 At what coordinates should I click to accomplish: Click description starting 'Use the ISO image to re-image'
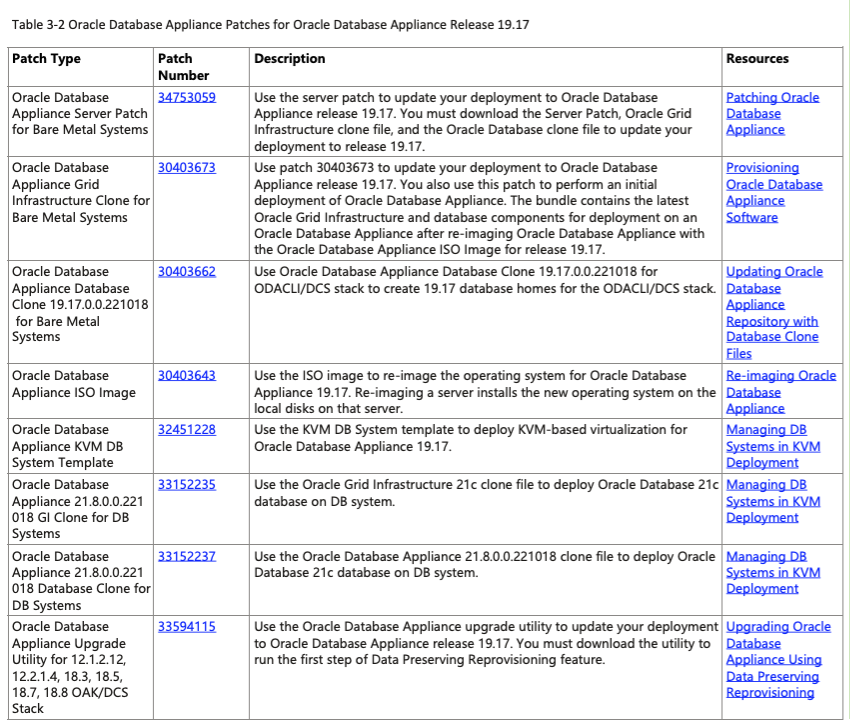(485, 392)
